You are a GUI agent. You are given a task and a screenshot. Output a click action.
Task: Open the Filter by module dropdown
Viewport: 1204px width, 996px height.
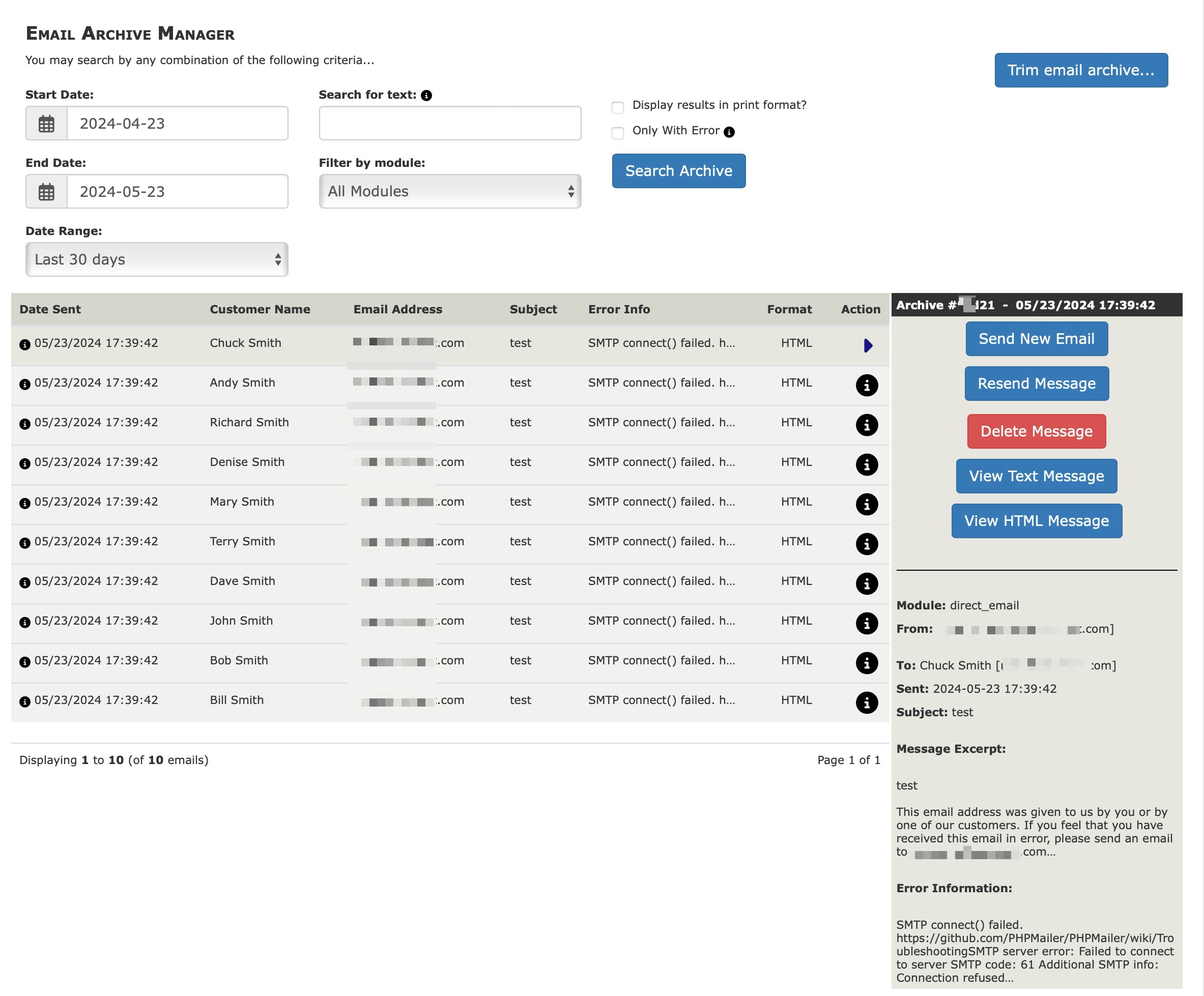[449, 191]
